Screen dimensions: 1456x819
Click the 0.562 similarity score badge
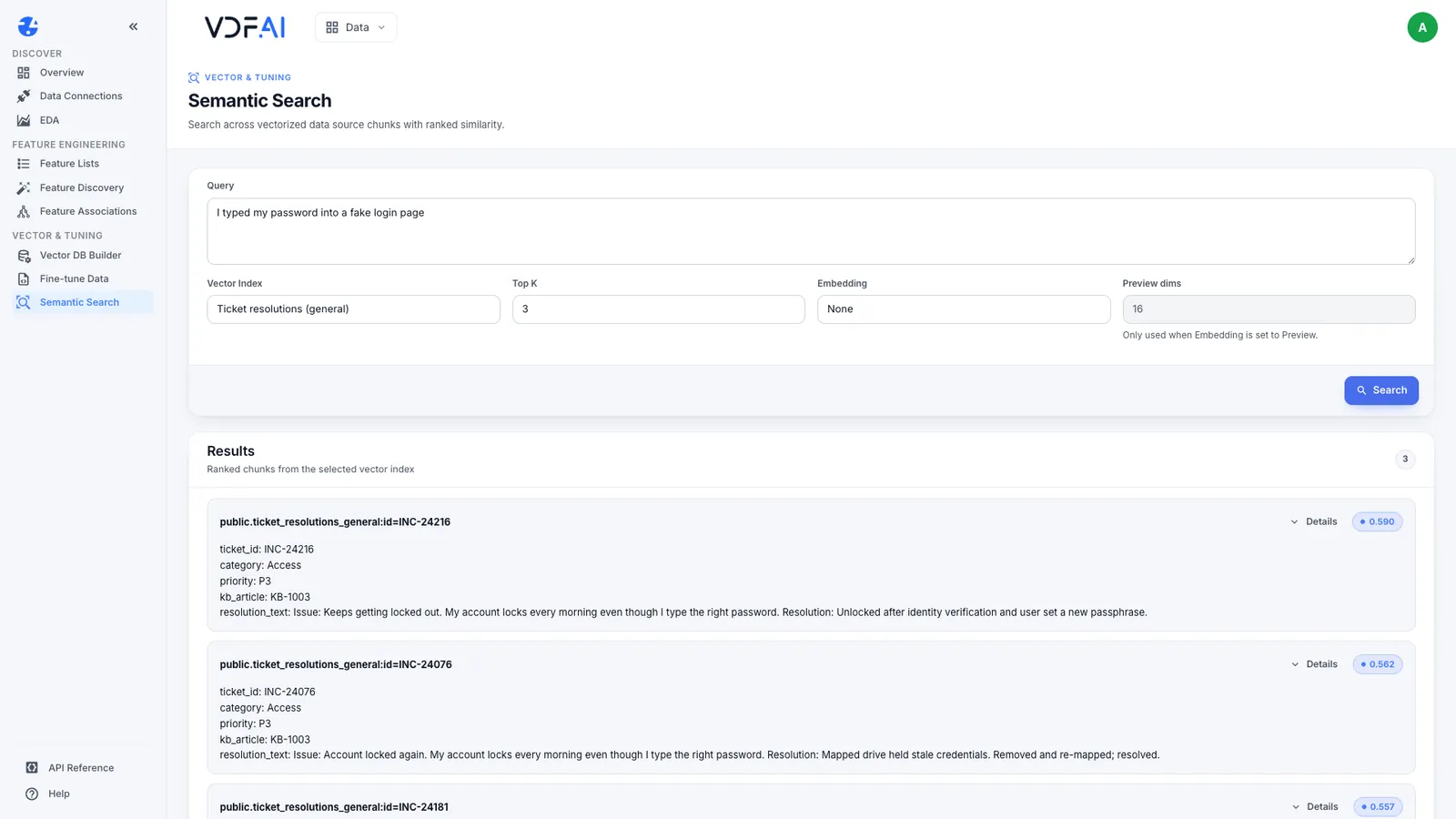coord(1378,664)
